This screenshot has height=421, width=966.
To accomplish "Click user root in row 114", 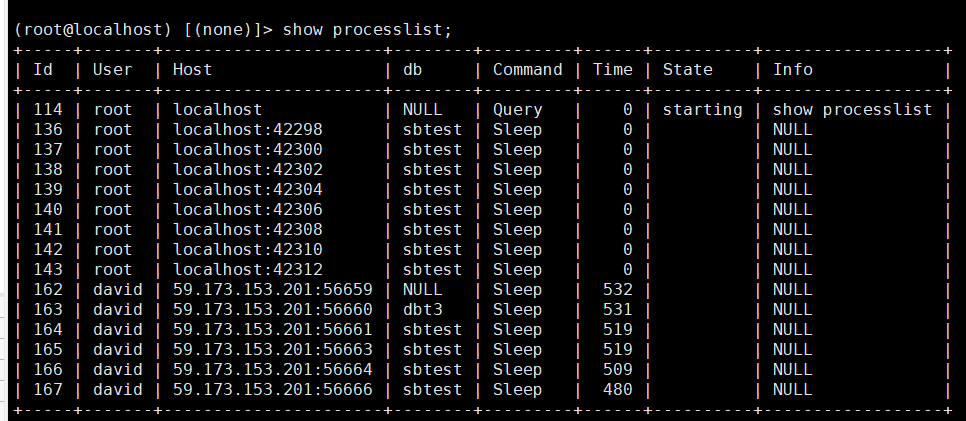I will click(x=112, y=110).
